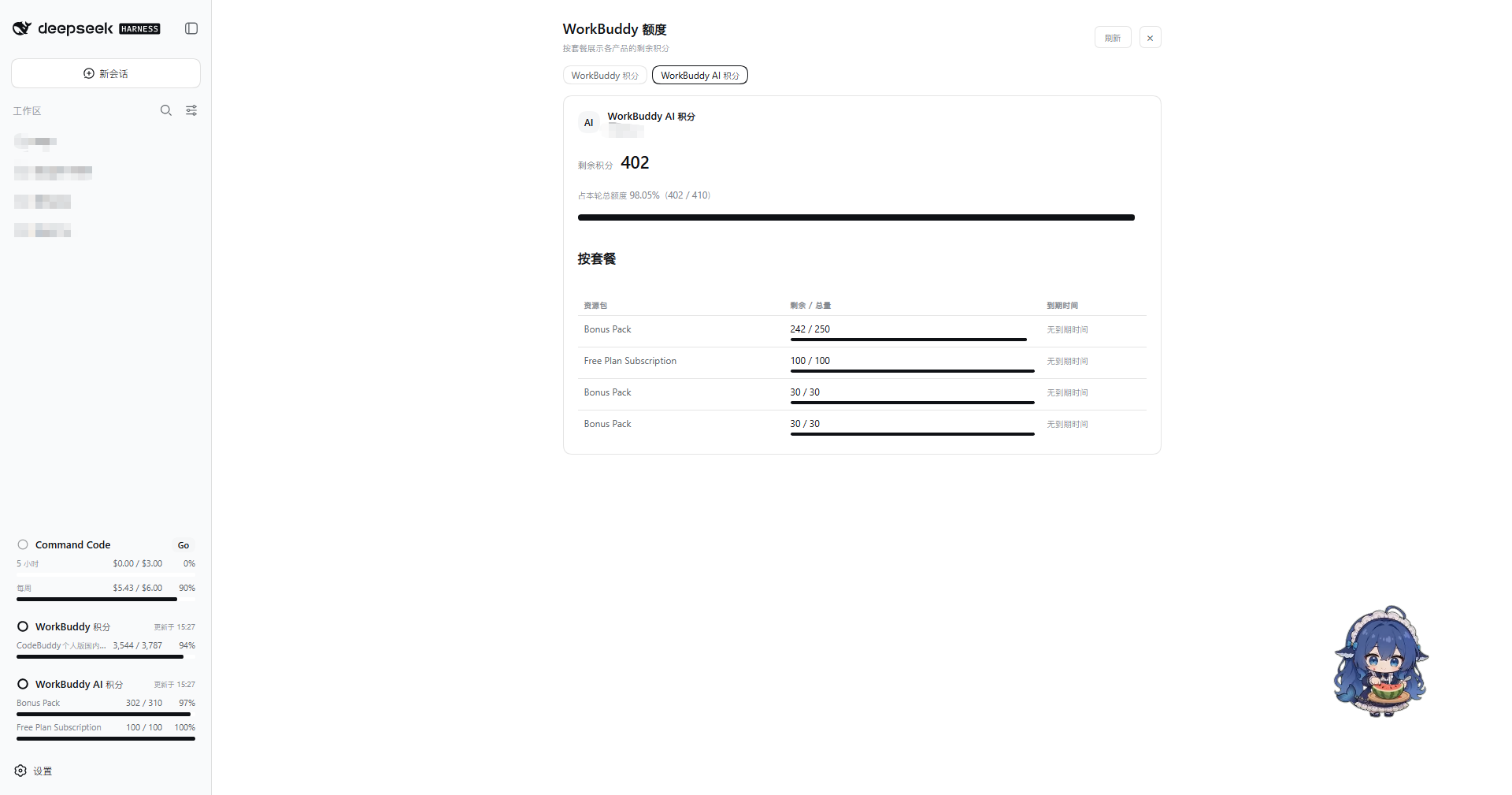Screen dimensions: 1512x795
Task: Click the 每周 label under Command Code
Action: 24,588
